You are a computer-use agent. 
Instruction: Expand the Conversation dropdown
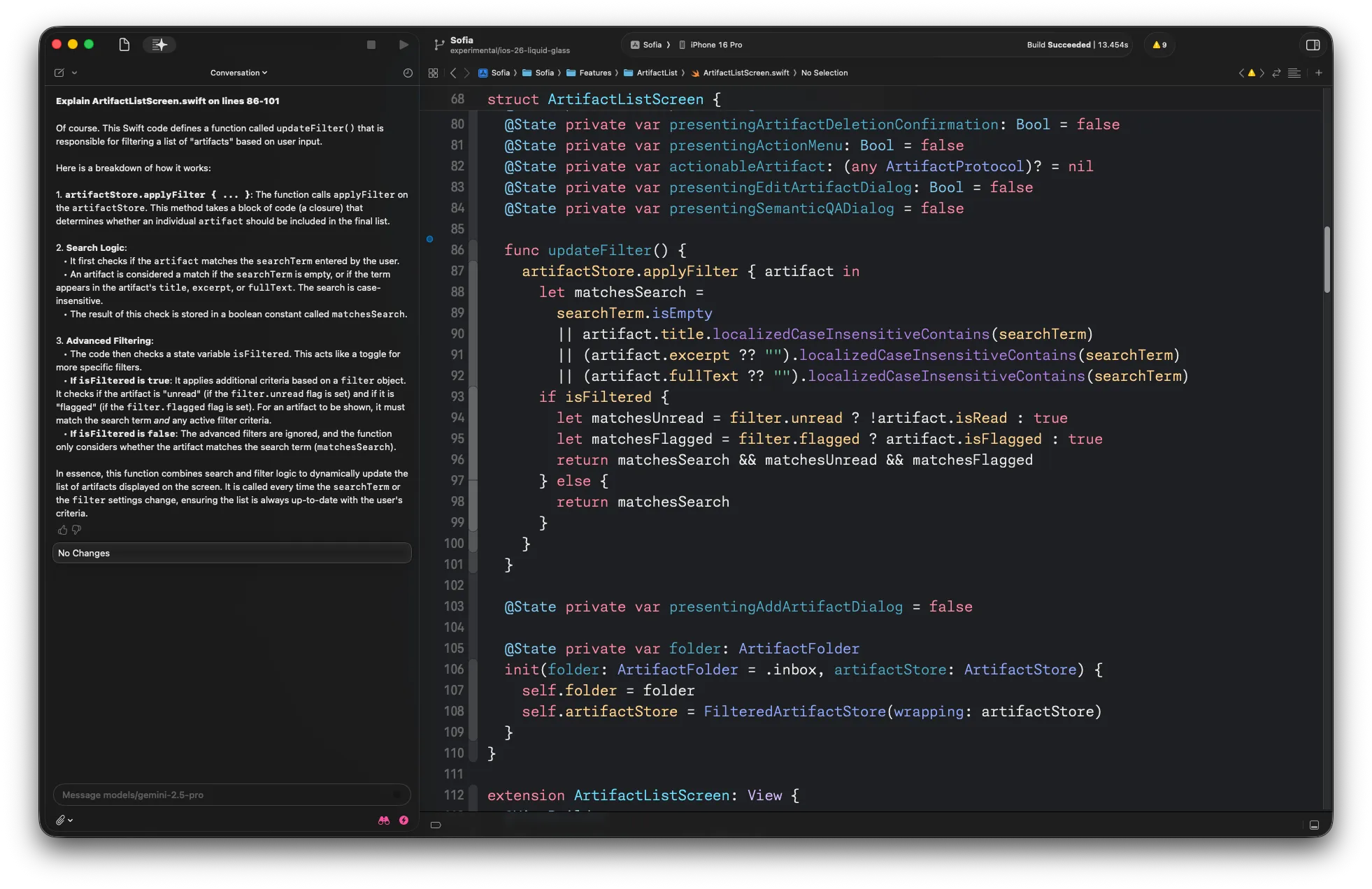point(238,73)
